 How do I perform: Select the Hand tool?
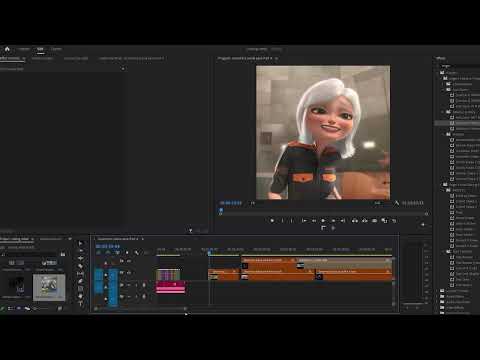click(x=81, y=296)
